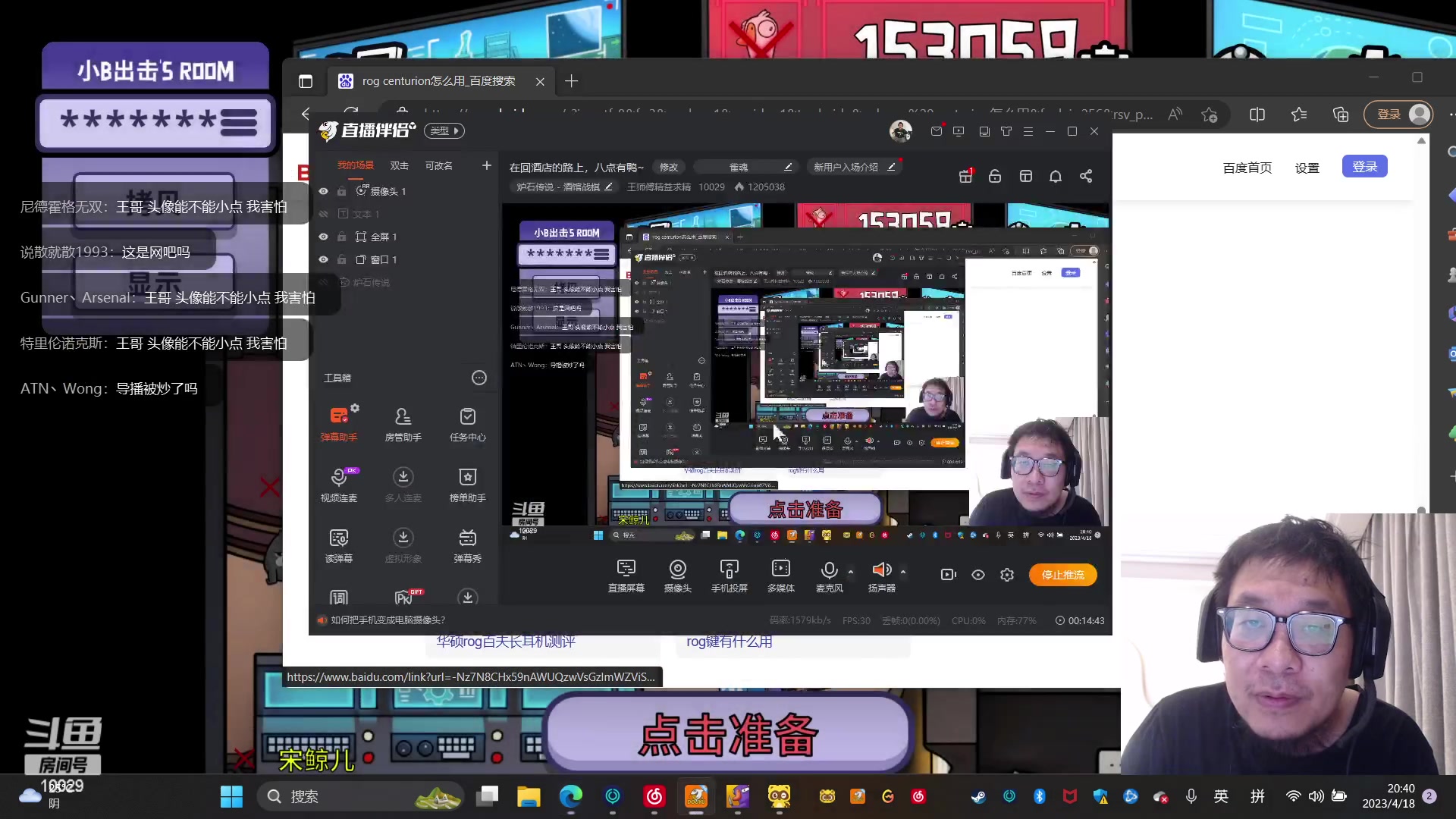
Task: Unlock the 窗口 1 source layer
Action: click(x=342, y=259)
